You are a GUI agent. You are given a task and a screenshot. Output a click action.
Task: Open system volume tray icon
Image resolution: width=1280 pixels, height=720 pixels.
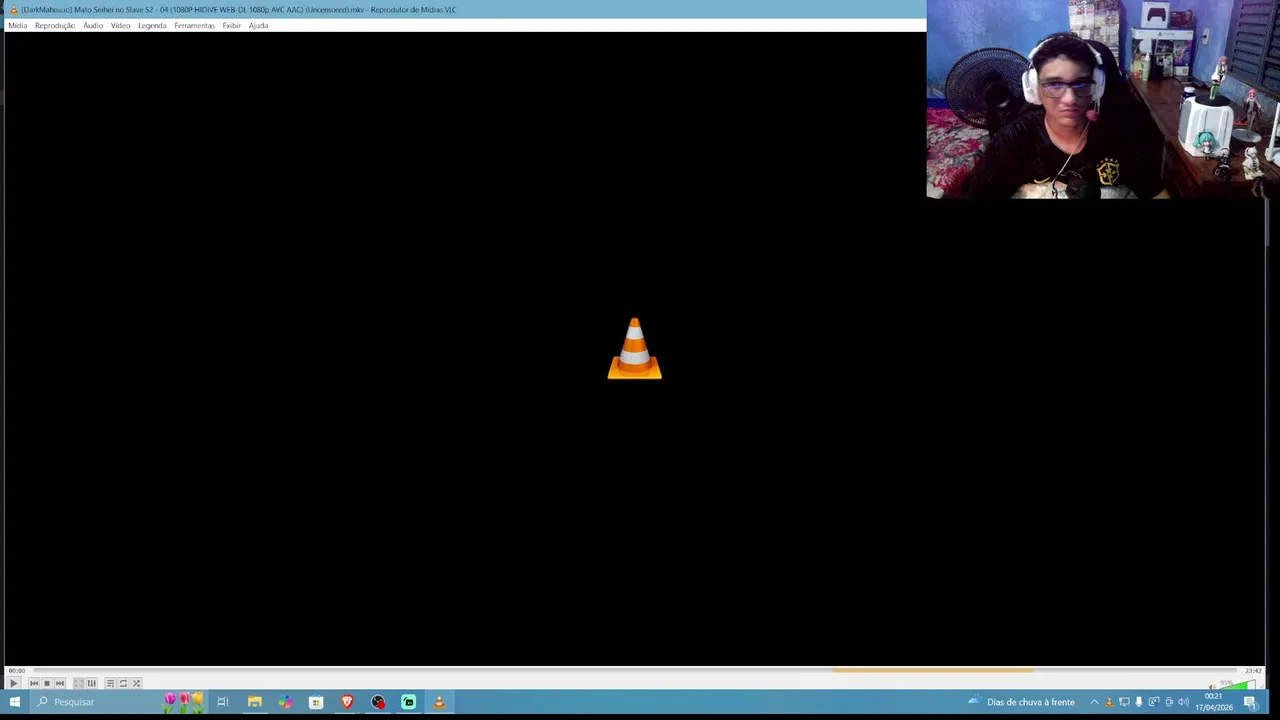[x=1183, y=702]
